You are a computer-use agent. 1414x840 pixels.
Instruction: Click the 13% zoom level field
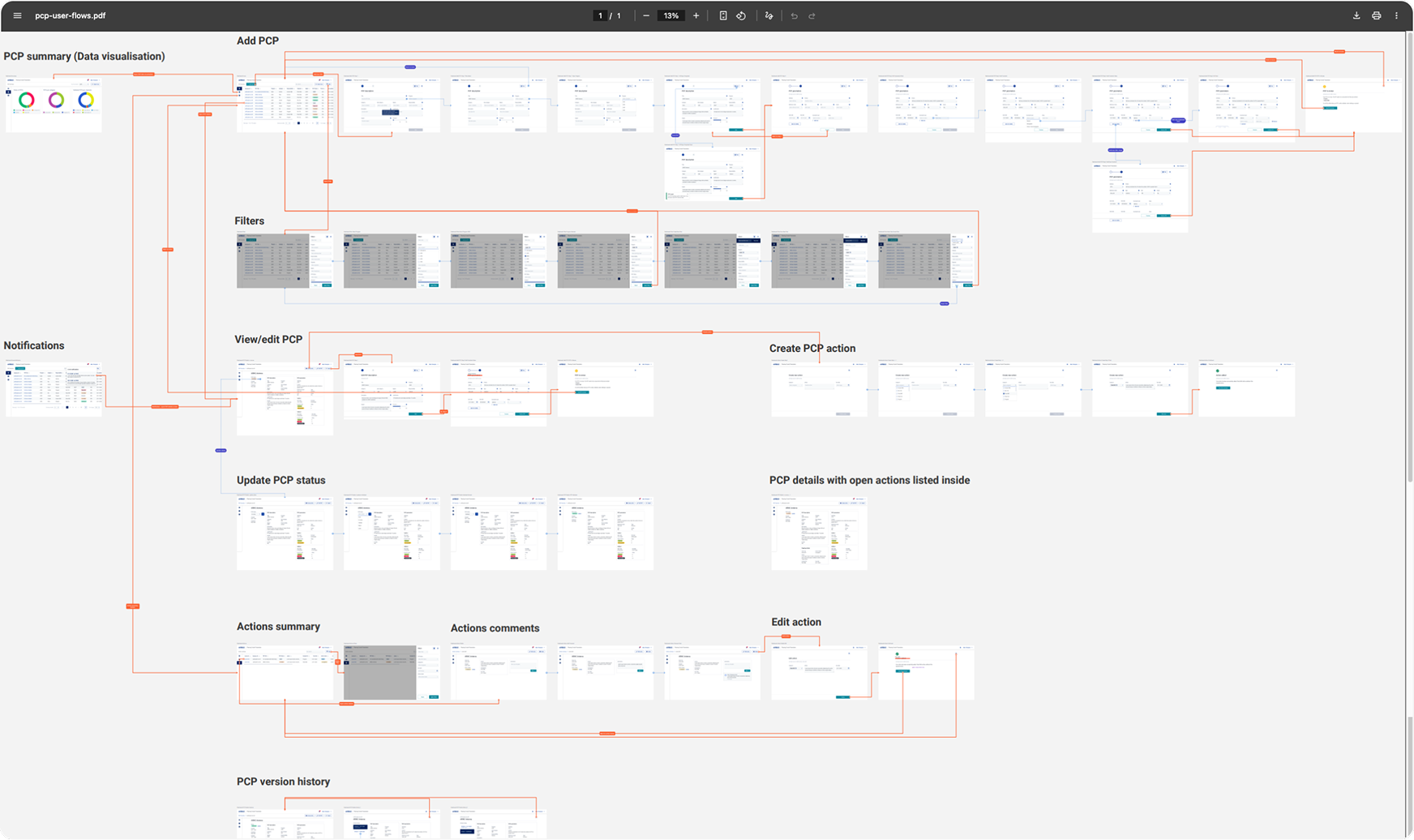(671, 15)
